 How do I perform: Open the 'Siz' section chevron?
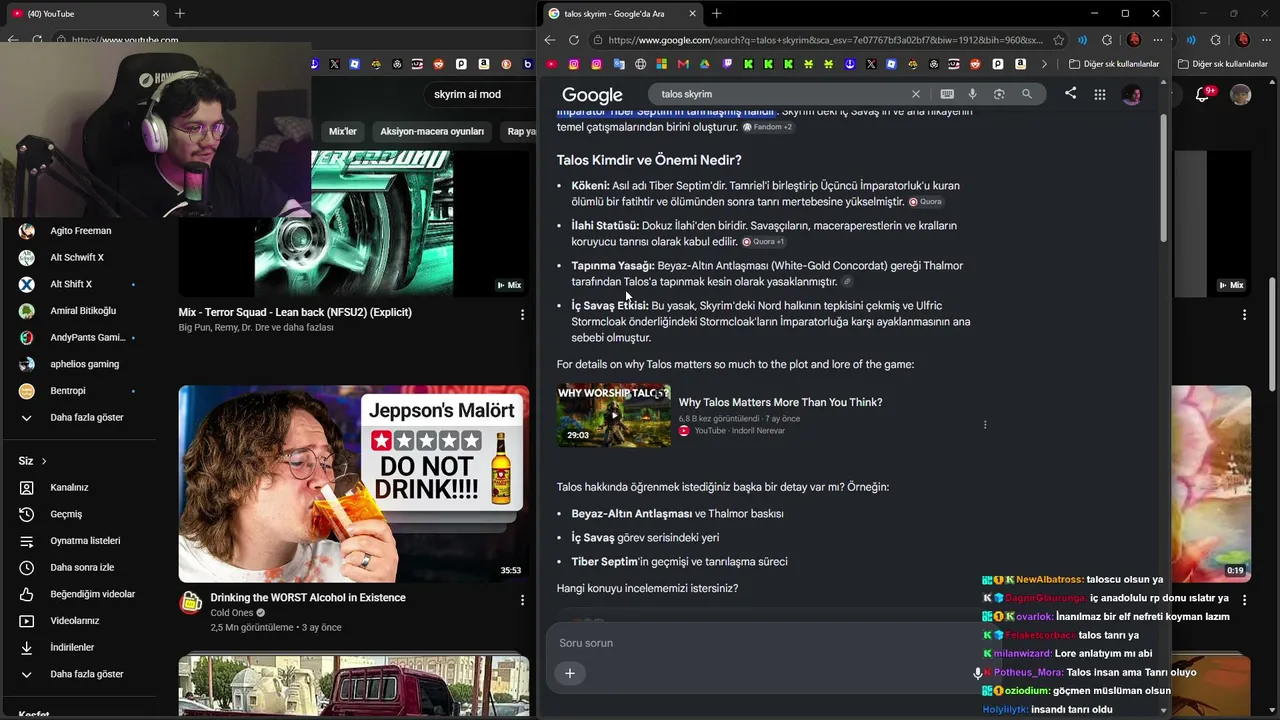click(44, 461)
